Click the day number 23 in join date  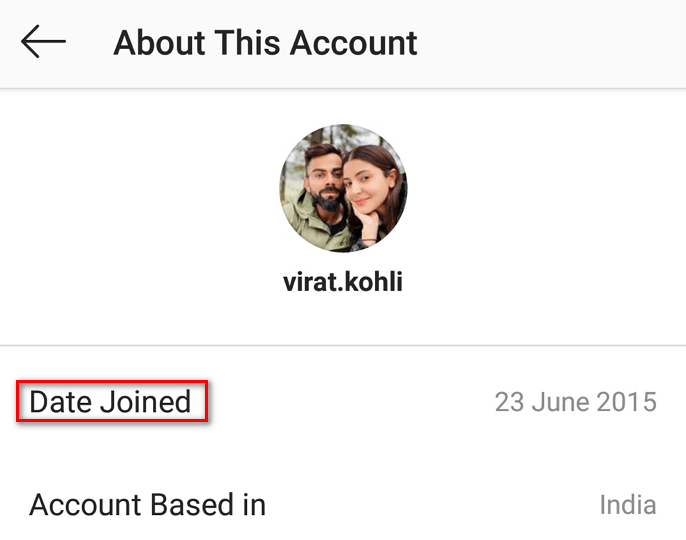[509, 402]
